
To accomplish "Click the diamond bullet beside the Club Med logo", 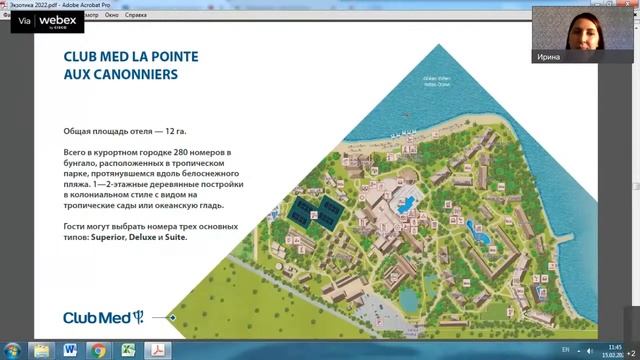I will point(173,317).
